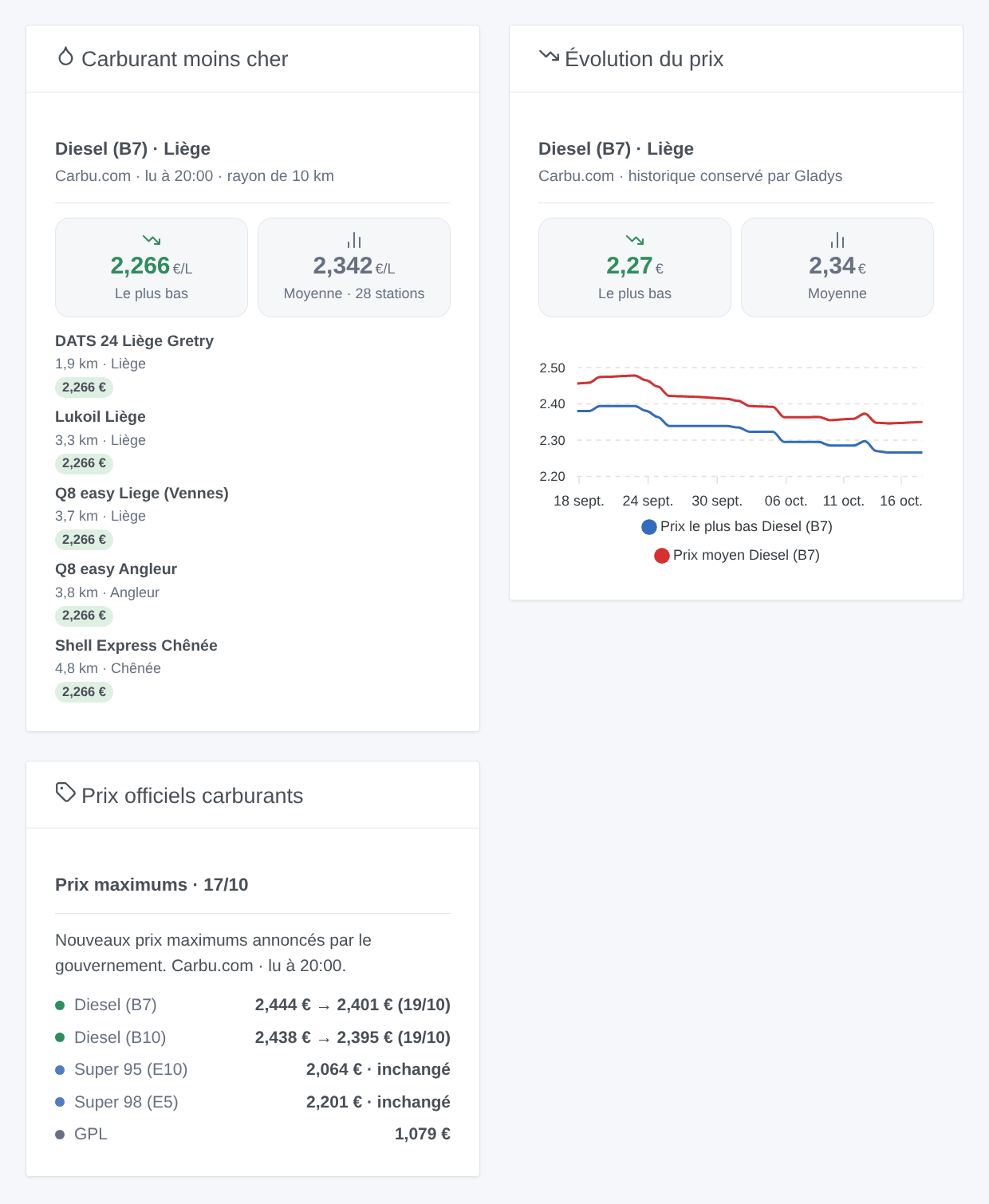Image resolution: width=989 pixels, height=1204 pixels.
Task: Click the GPL price '1,079 €'
Action: [423, 1134]
